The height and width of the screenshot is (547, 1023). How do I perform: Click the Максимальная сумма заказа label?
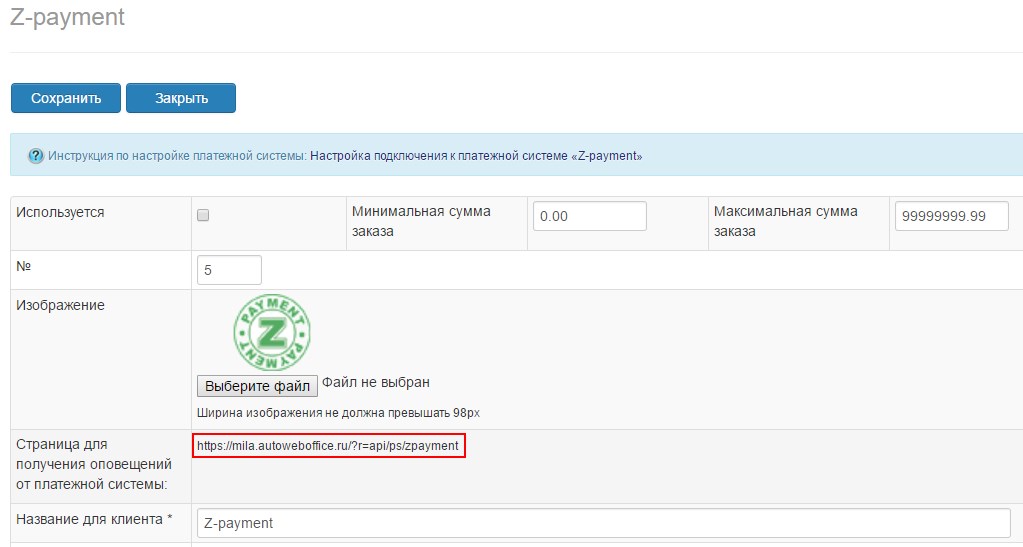click(x=785, y=221)
